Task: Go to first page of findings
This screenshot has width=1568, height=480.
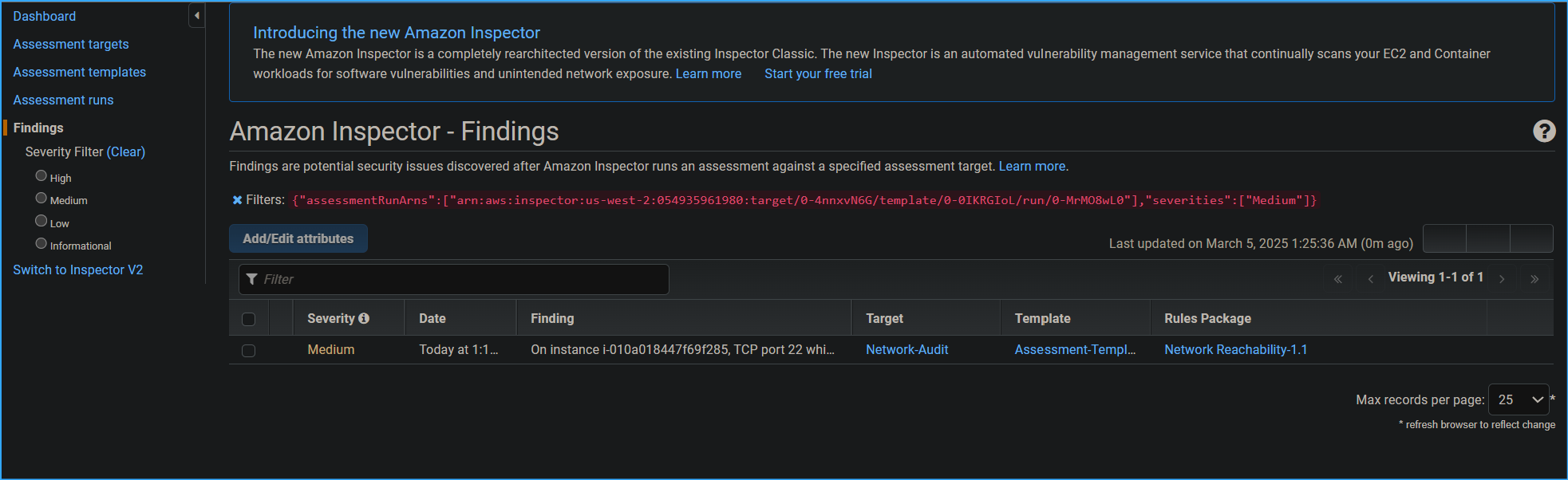Action: [x=1338, y=279]
